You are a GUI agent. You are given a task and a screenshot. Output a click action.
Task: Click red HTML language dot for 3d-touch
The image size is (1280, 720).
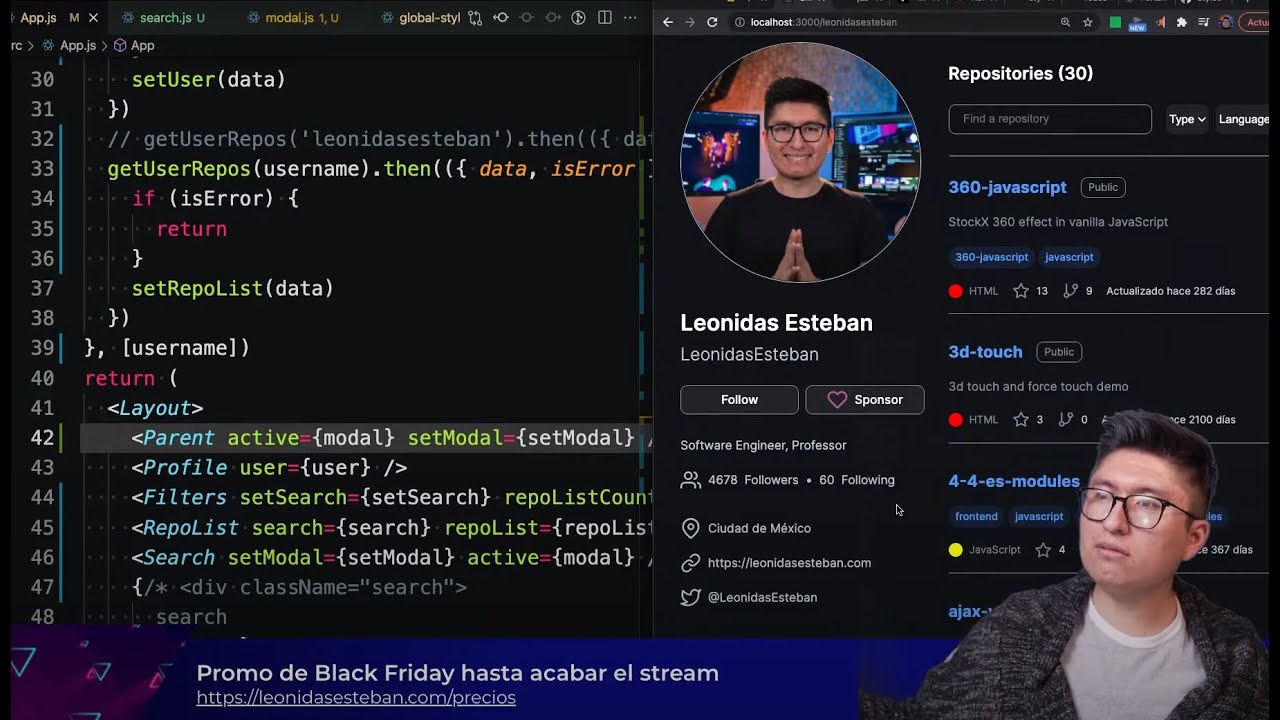[x=956, y=420]
